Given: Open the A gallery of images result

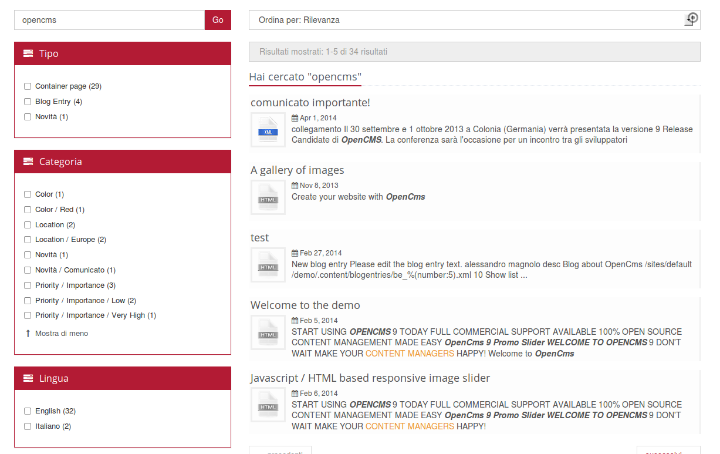Looking at the screenshot, I should [x=297, y=170].
